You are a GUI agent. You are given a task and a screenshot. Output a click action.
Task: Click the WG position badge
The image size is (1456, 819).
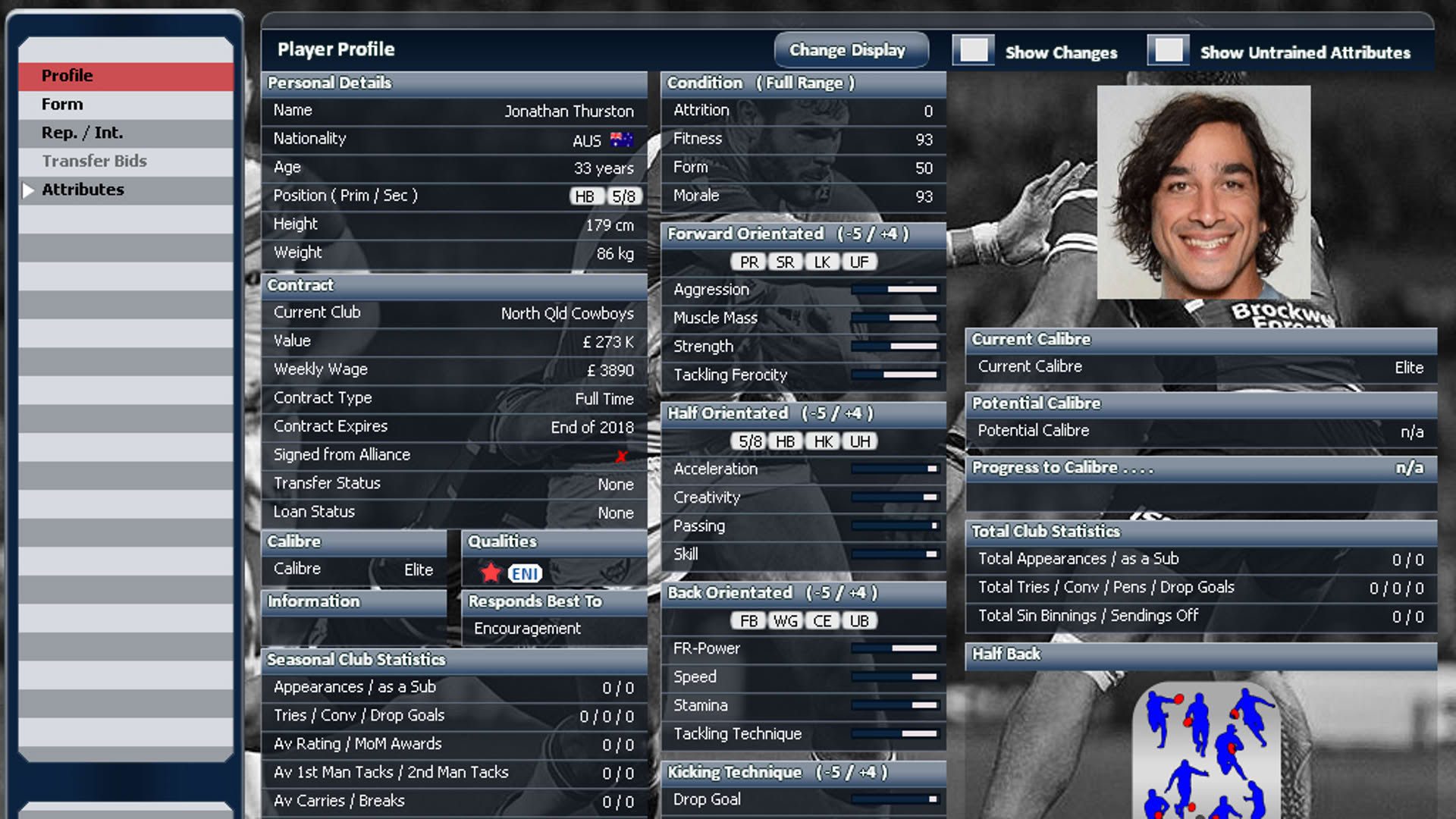click(x=785, y=621)
